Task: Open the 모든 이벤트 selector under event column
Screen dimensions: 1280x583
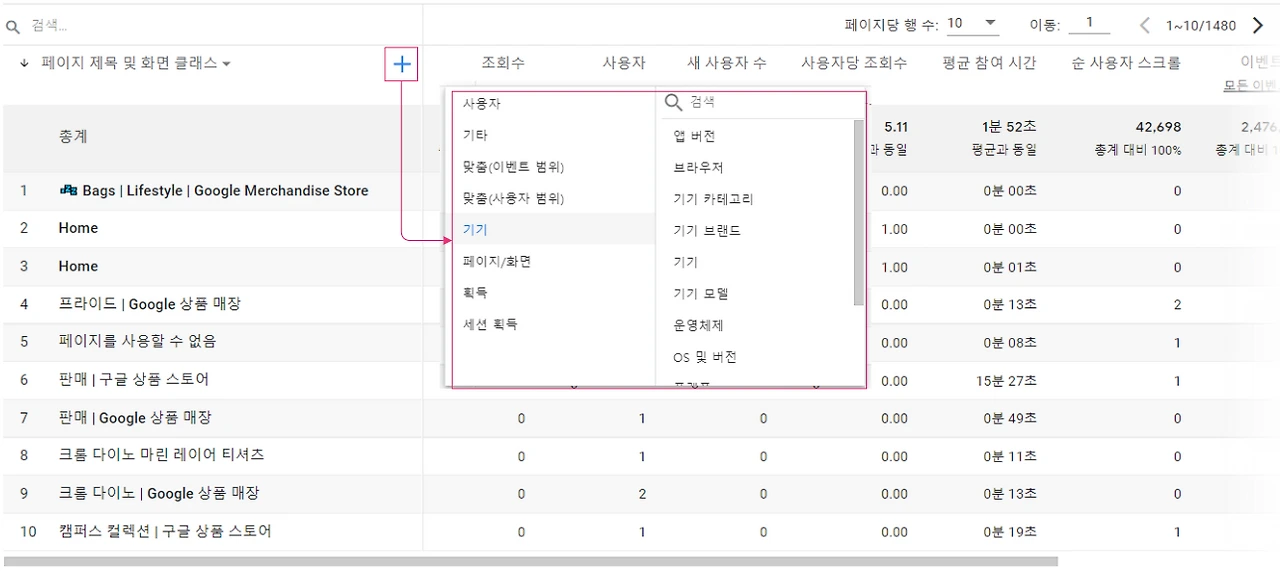Action: click(1251, 86)
